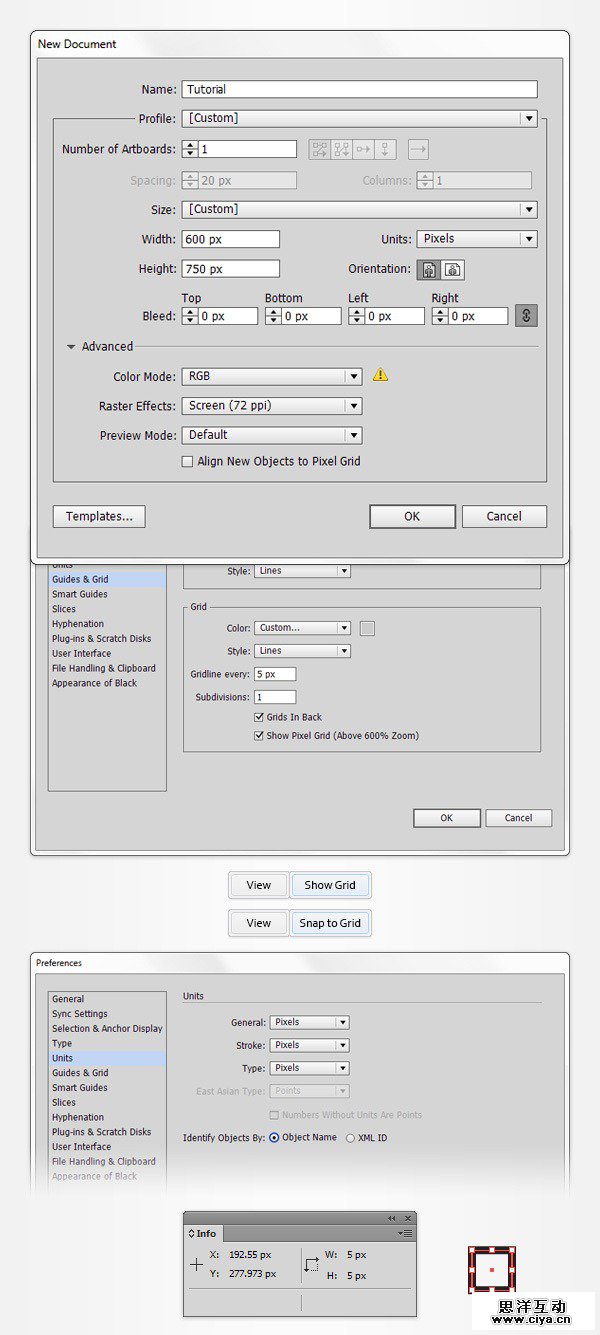The image size is (600, 1335).
Task: Toggle the bleed link chain icon
Action: pyautogui.click(x=527, y=316)
